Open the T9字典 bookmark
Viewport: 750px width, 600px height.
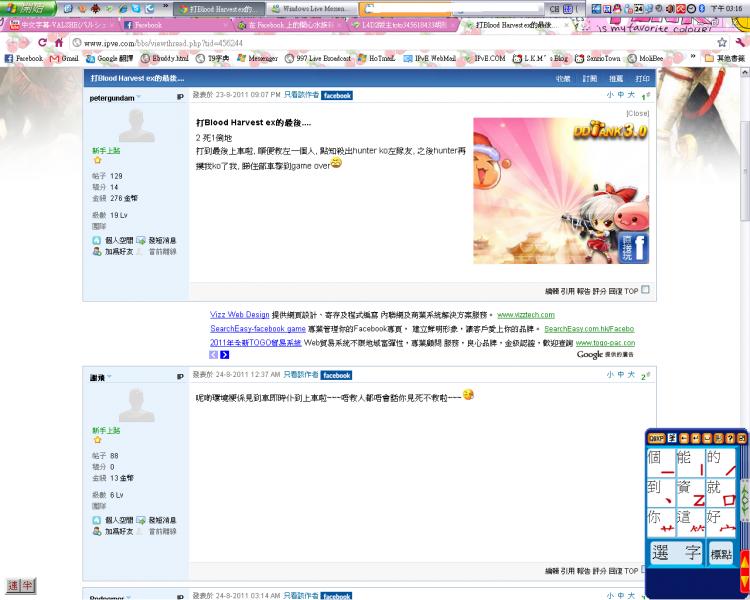[213, 58]
